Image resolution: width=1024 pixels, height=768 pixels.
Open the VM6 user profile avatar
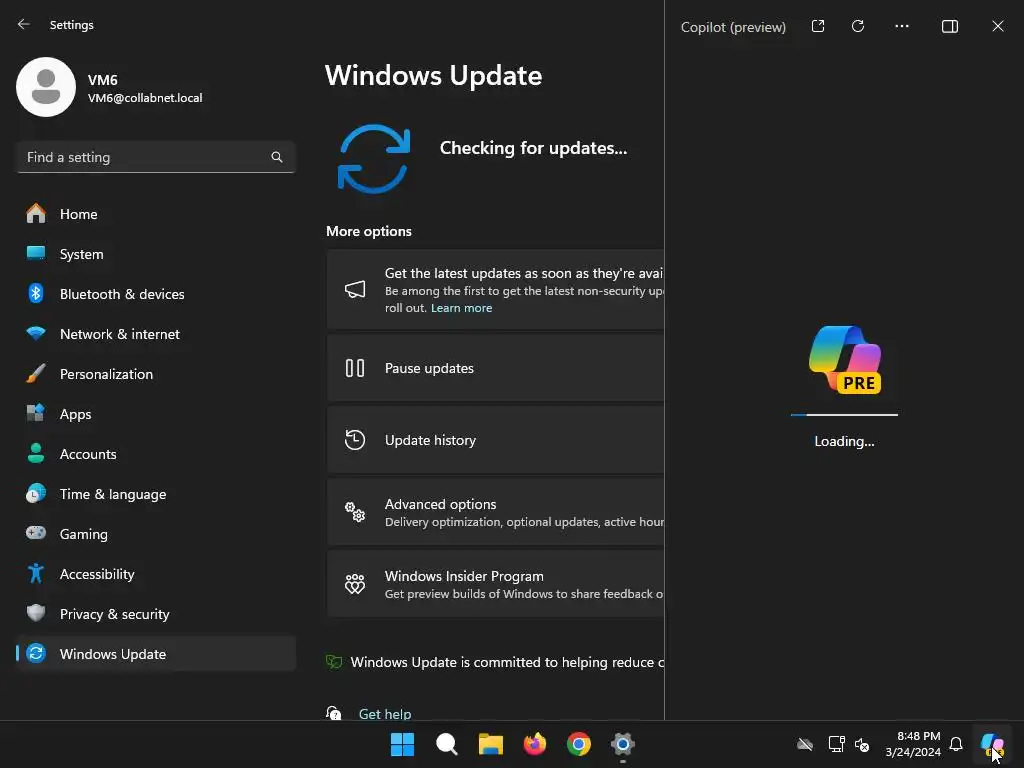point(46,87)
